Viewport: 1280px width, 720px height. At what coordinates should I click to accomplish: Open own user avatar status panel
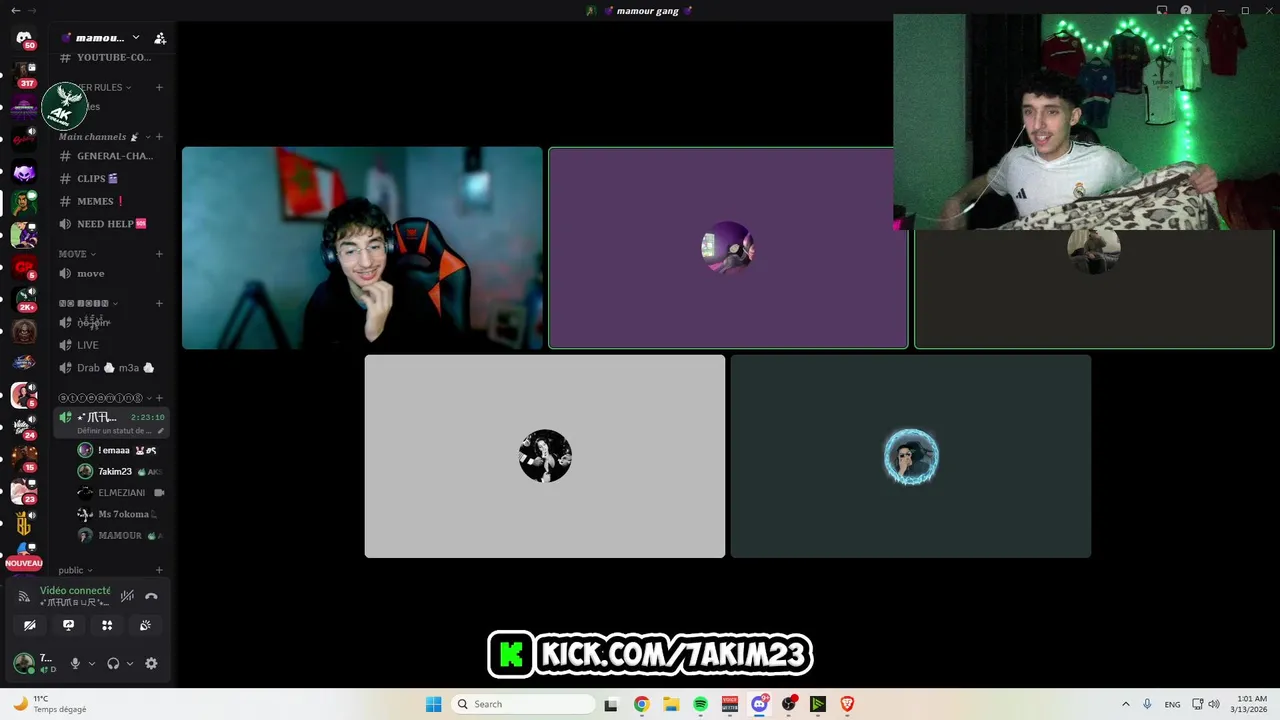24,663
